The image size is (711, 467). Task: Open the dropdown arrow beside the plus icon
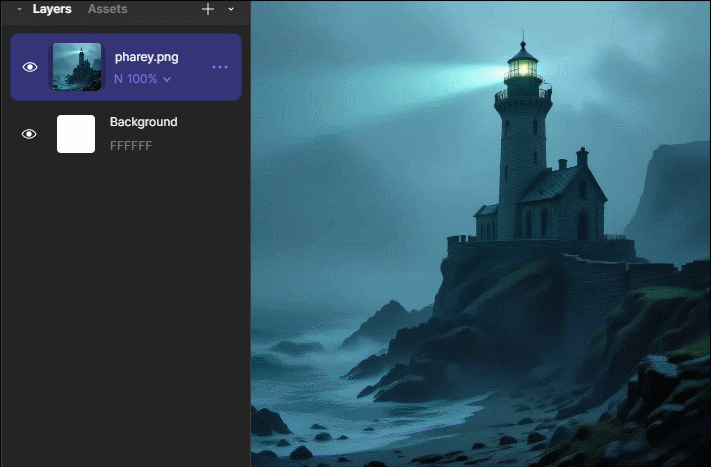point(231,9)
